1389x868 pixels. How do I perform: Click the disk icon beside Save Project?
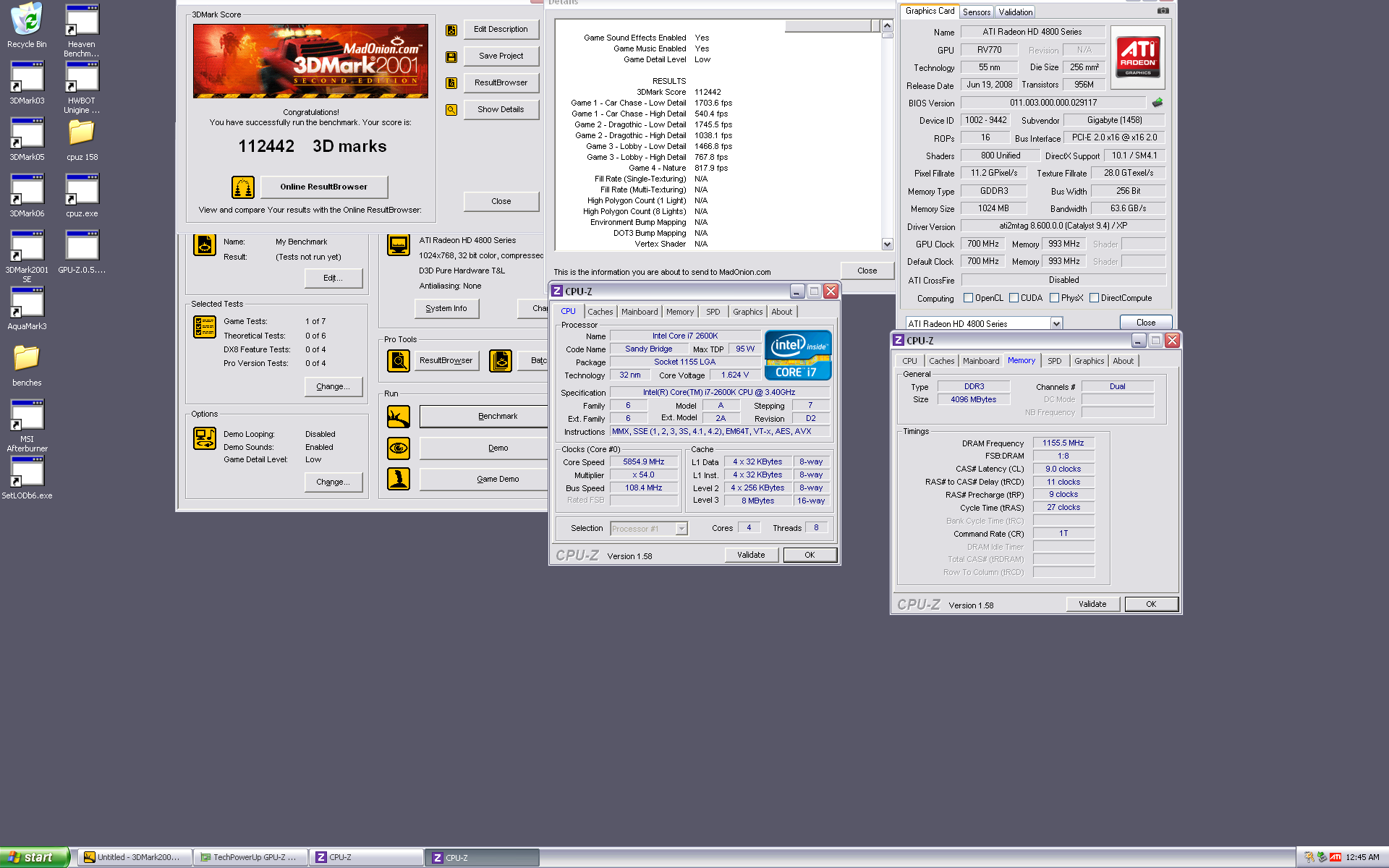pyautogui.click(x=451, y=56)
